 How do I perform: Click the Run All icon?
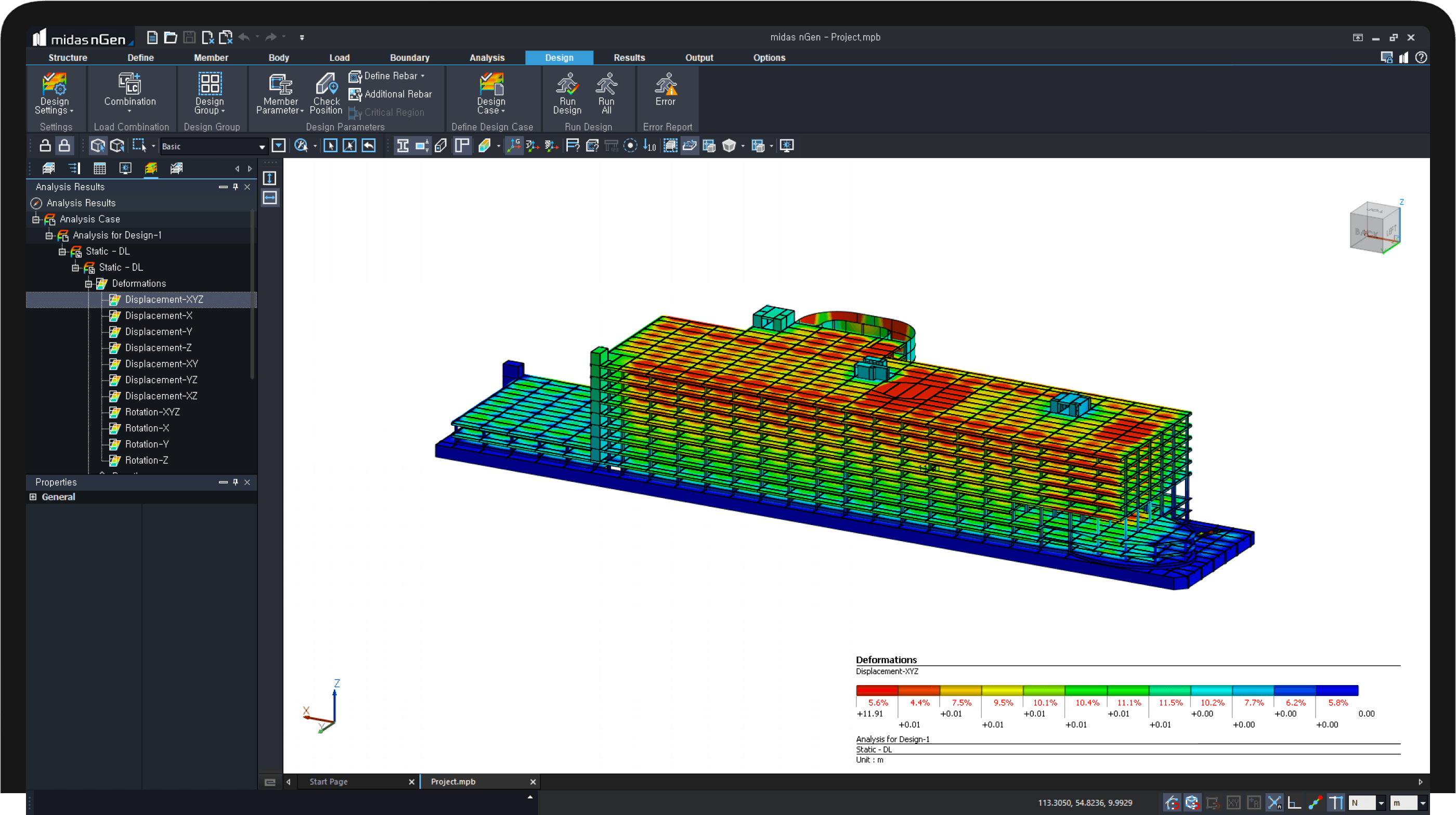(x=606, y=94)
